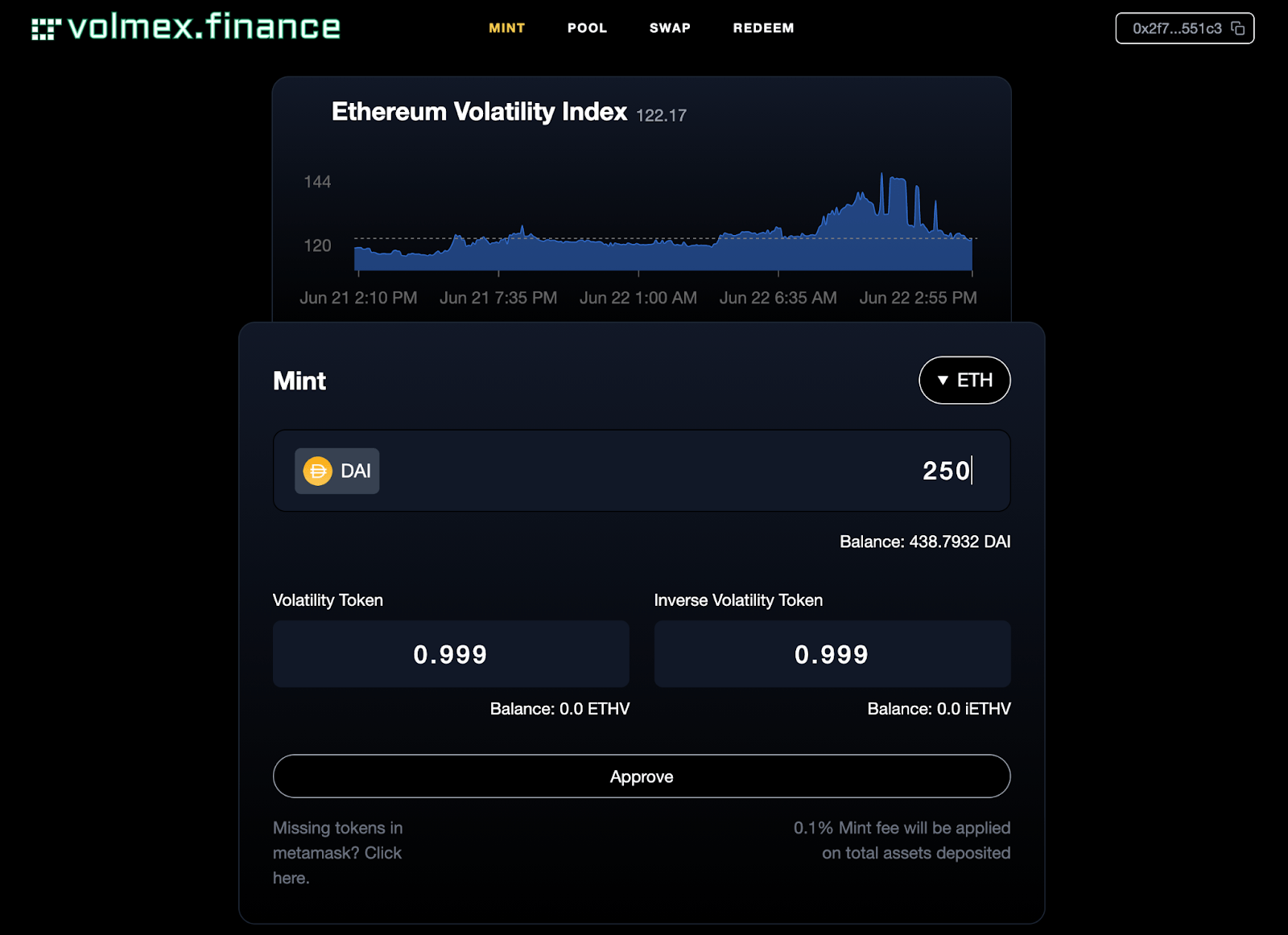1288x935 pixels.
Task: Click the 'Missing tokens in metamask? Click here.' link
Action: [x=337, y=853]
